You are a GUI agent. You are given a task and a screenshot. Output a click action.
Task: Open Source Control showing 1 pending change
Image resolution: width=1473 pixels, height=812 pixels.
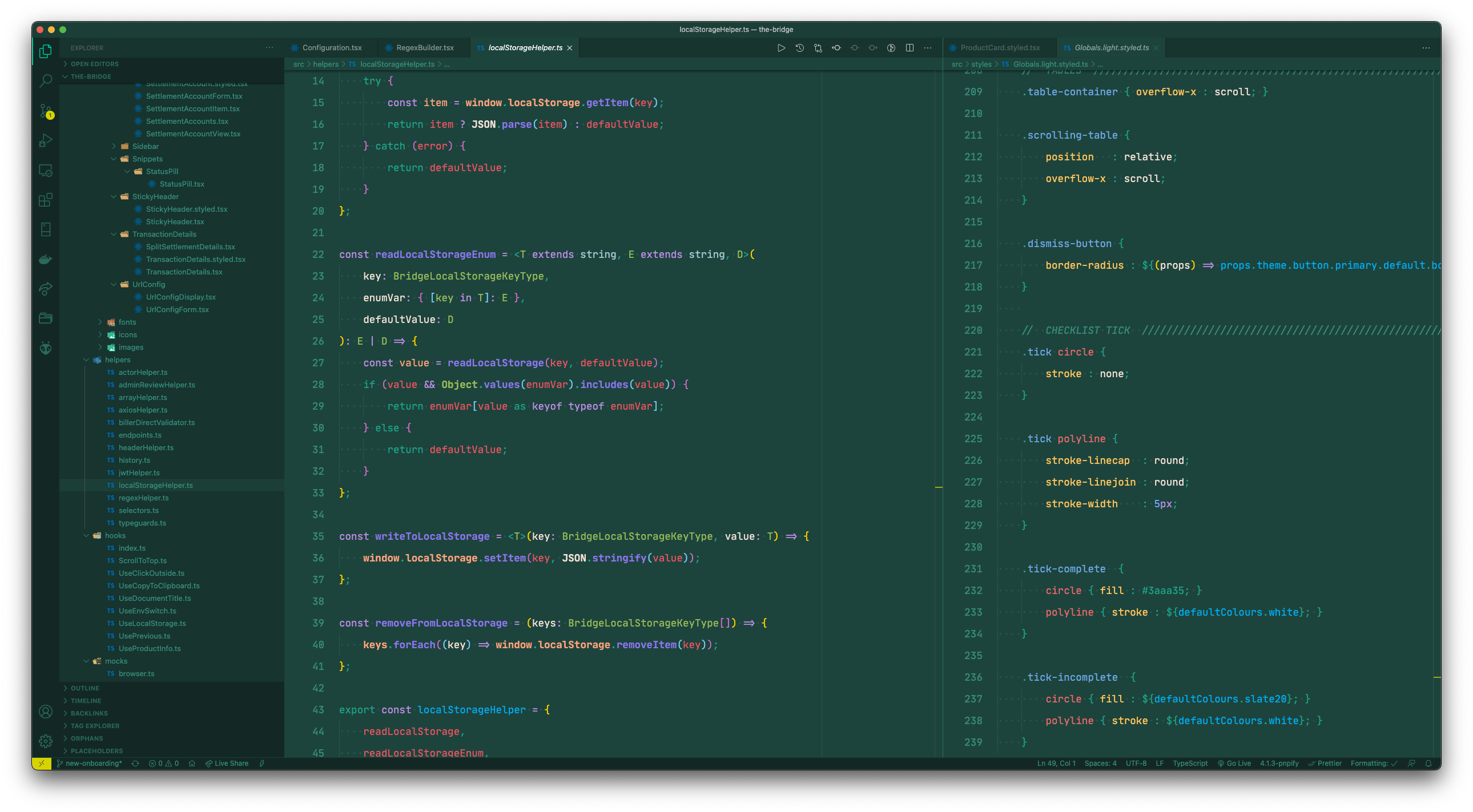point(45,111)
